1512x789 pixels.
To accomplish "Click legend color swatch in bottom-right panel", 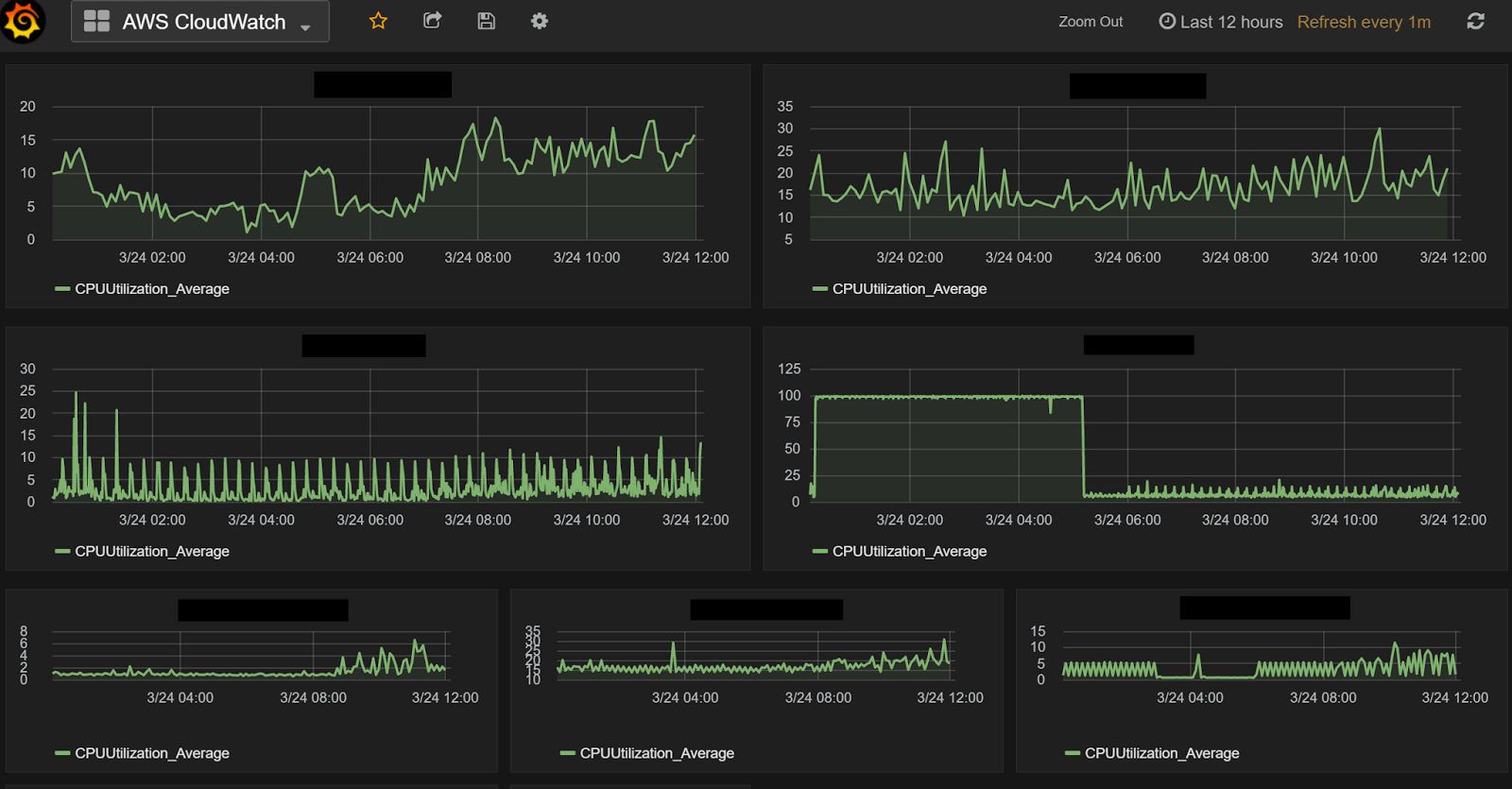I will coord(1073,754).
